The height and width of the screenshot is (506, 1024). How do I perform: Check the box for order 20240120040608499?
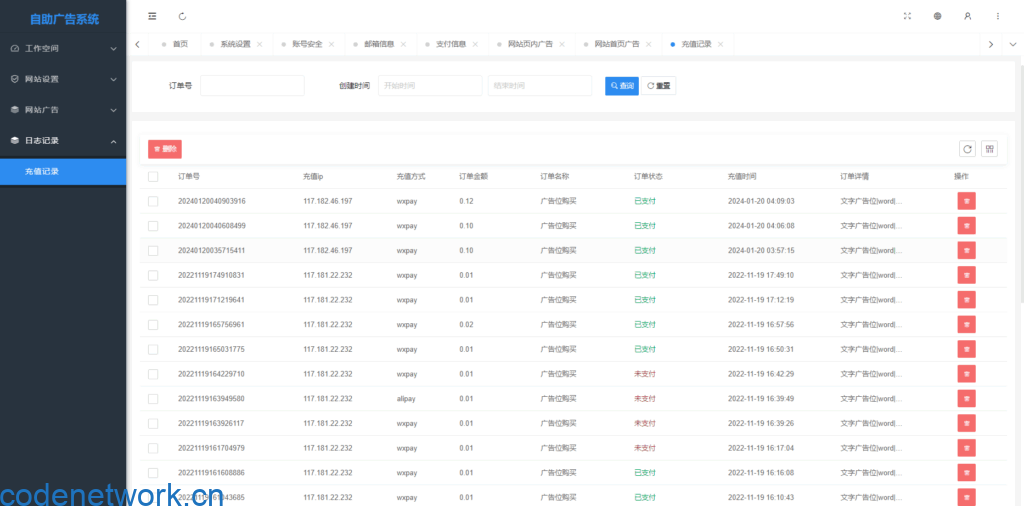click(x=153, y=226)
